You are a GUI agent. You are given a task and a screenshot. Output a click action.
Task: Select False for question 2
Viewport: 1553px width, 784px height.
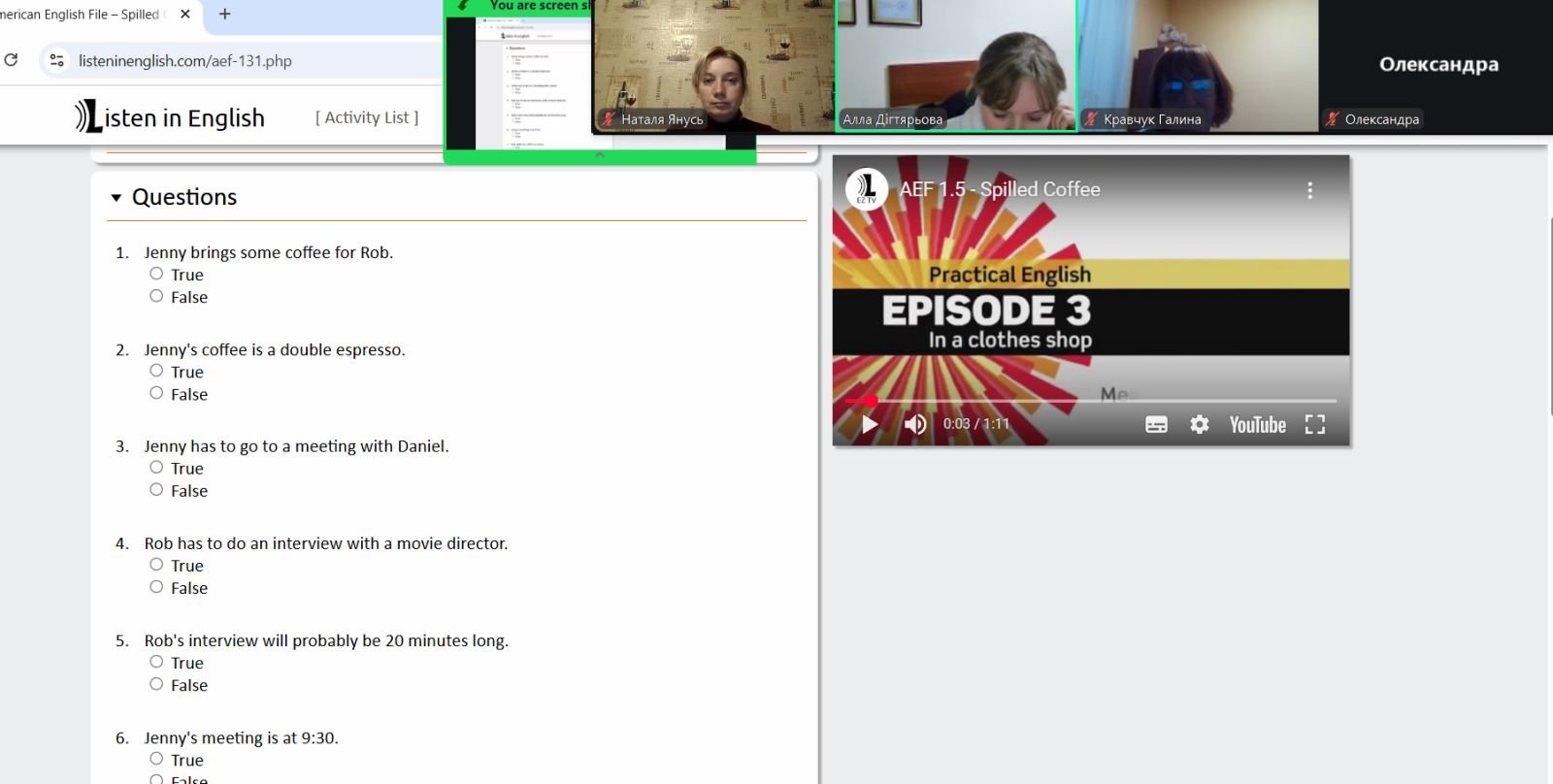tap(156, 393)
